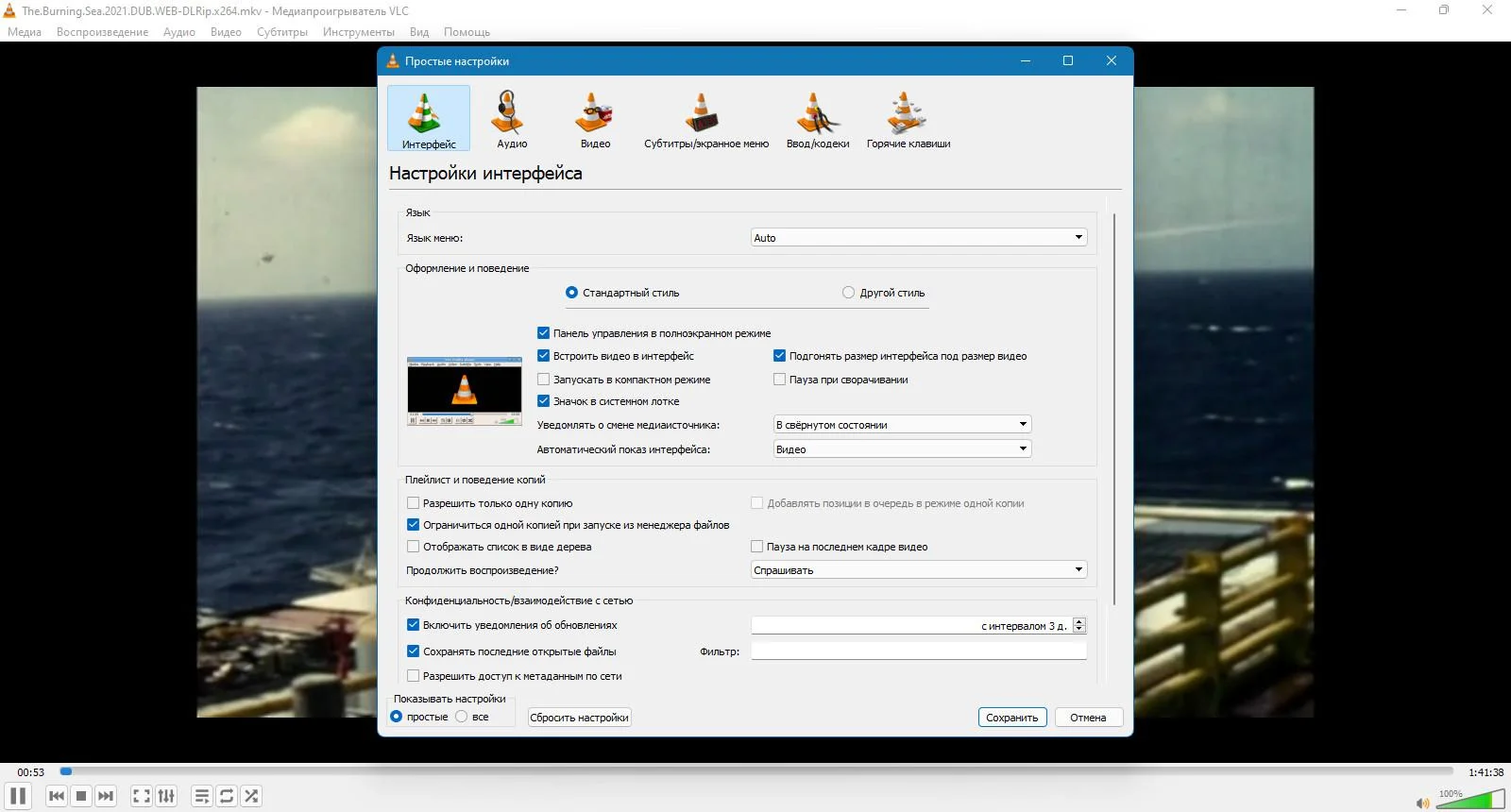This screenshot has height=812, width=1511.
Task: Click the Сохранить button
Action: [x=1011, y=718]
